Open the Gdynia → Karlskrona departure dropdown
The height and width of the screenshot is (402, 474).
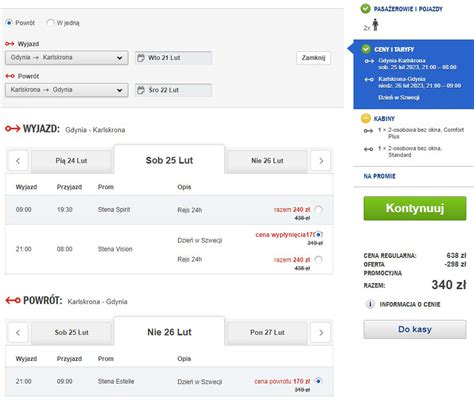pos(67,58)
